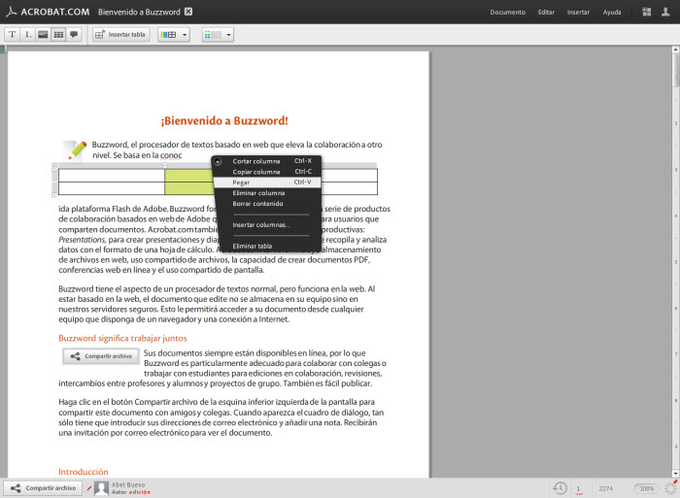Click the Compartir archivo image in document
The width and height of the screenshot is (680, 498).
pos(101,356)
